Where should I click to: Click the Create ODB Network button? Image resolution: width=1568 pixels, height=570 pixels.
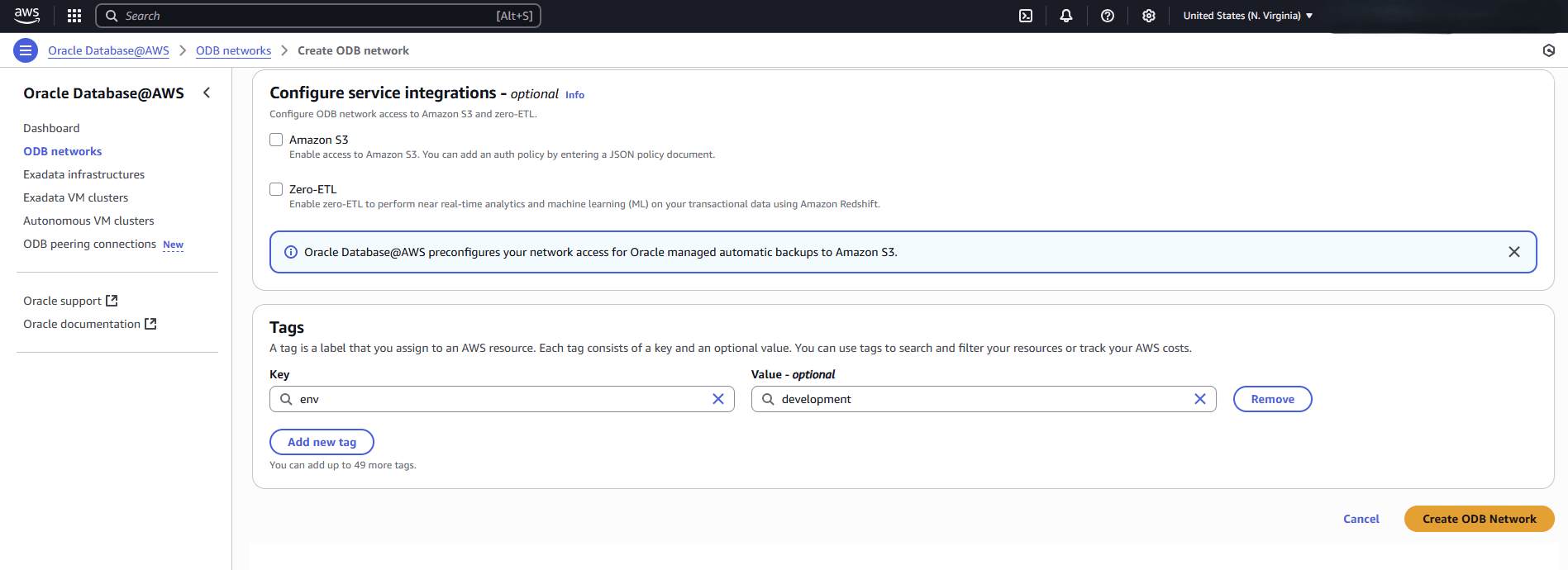[1479, 519]
